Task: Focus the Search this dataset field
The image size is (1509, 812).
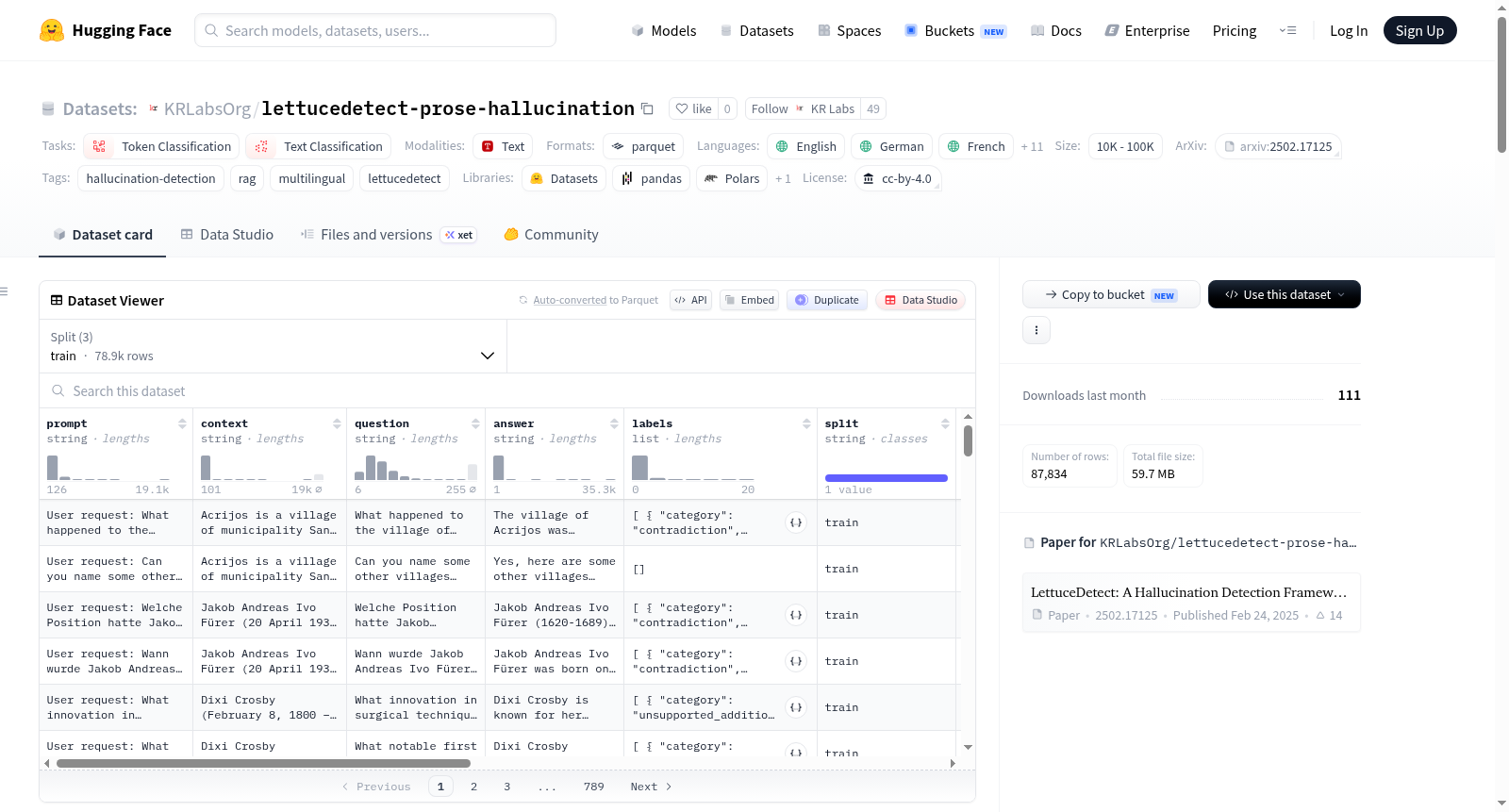Action: (x=507, y=391)
